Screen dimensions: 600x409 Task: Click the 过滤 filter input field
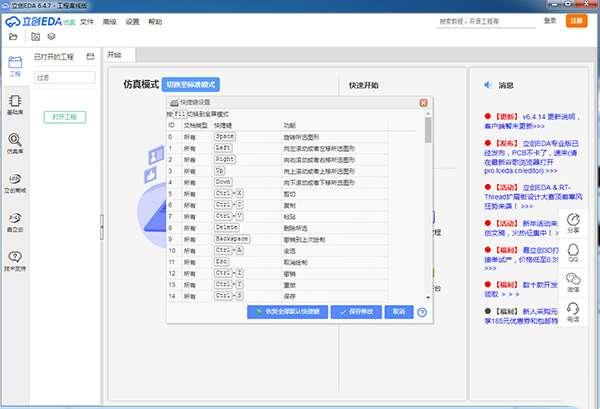tap(64, 77)
